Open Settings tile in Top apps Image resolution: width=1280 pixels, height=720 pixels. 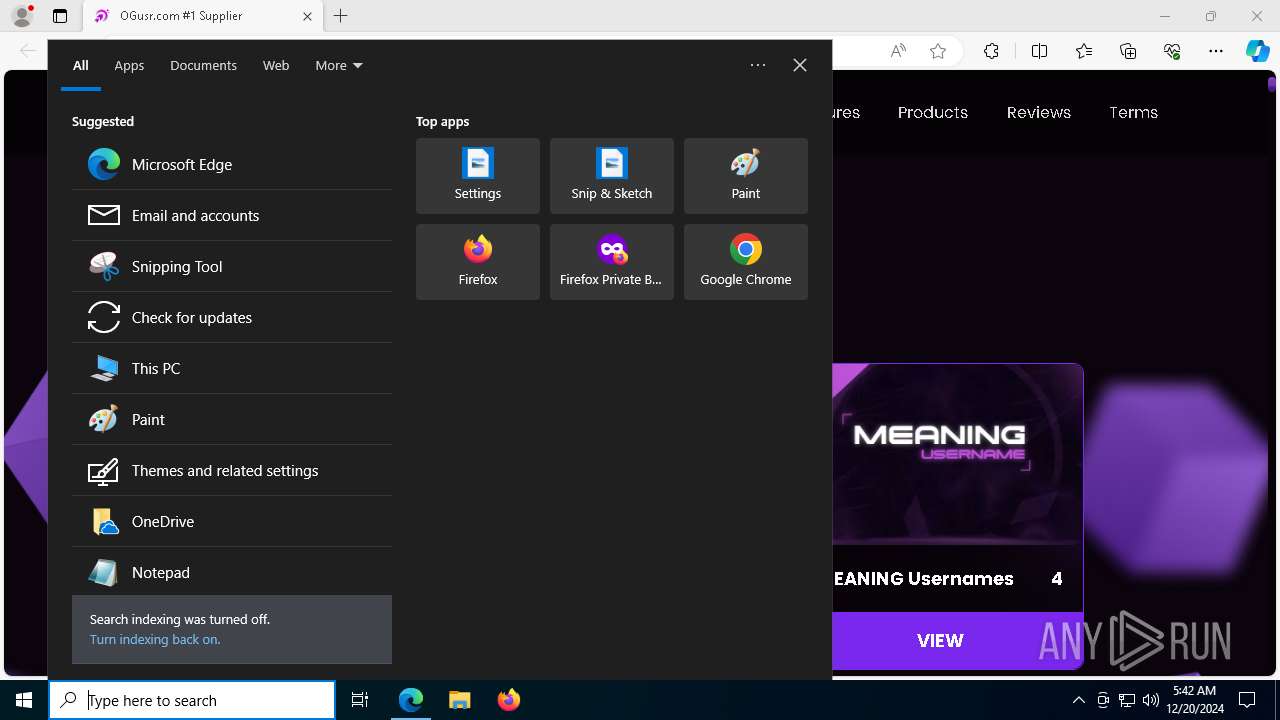coord(478,176)
